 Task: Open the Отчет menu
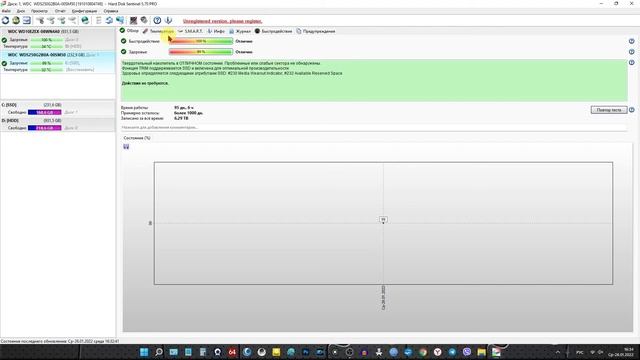pos(60,11)
